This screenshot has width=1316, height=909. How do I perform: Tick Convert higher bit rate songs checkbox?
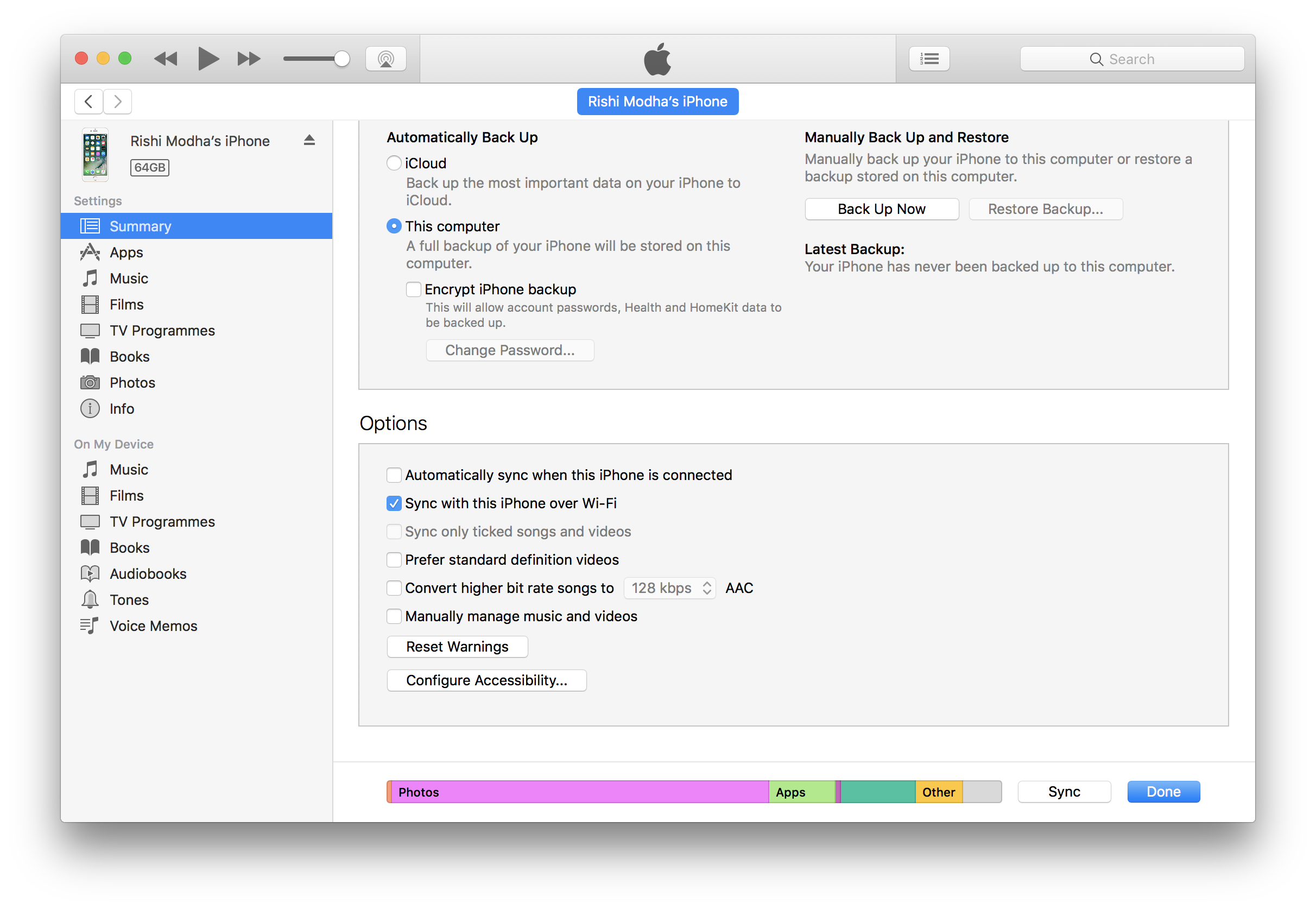pos(394,588)
